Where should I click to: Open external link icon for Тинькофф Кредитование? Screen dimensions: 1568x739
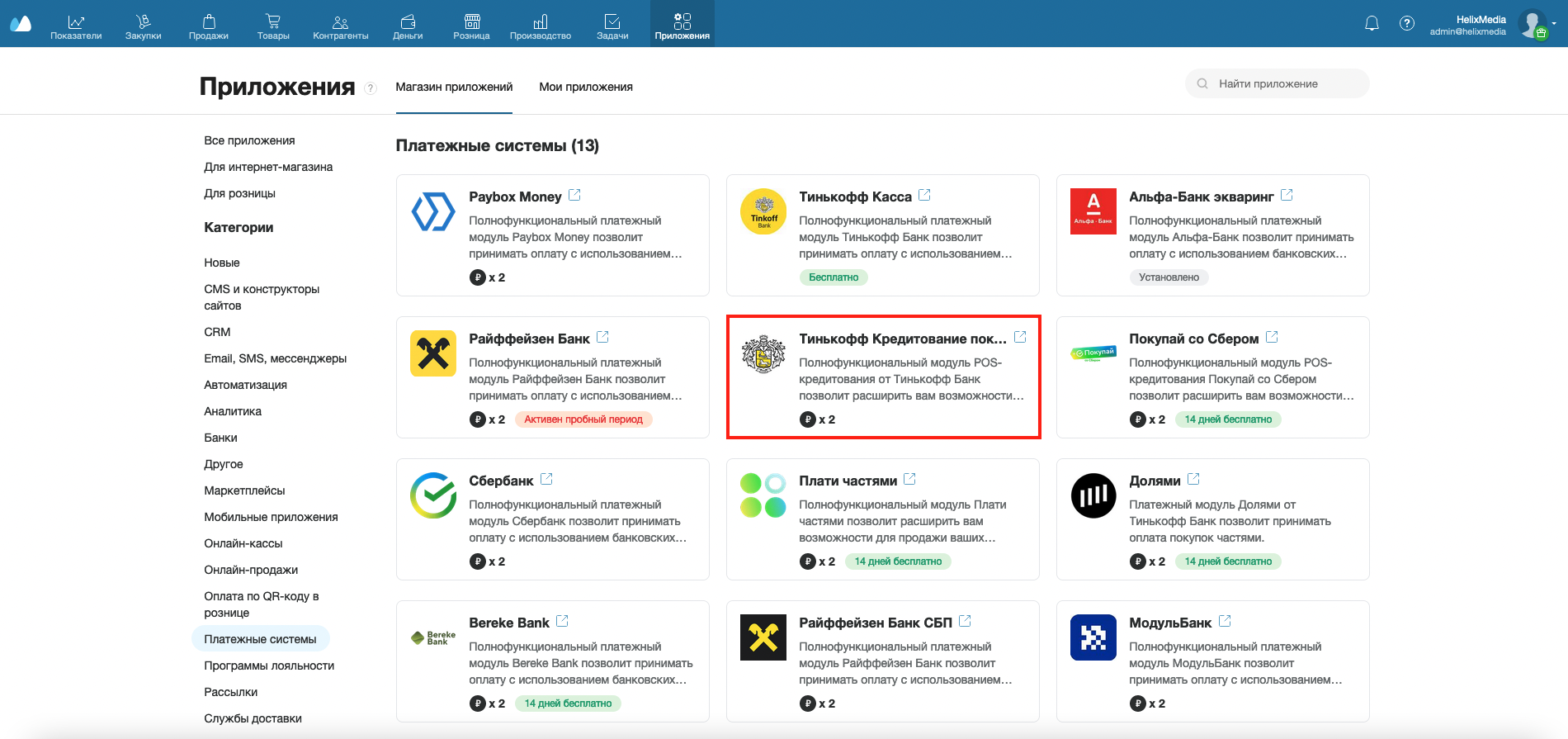click(x=1021, y=338)
